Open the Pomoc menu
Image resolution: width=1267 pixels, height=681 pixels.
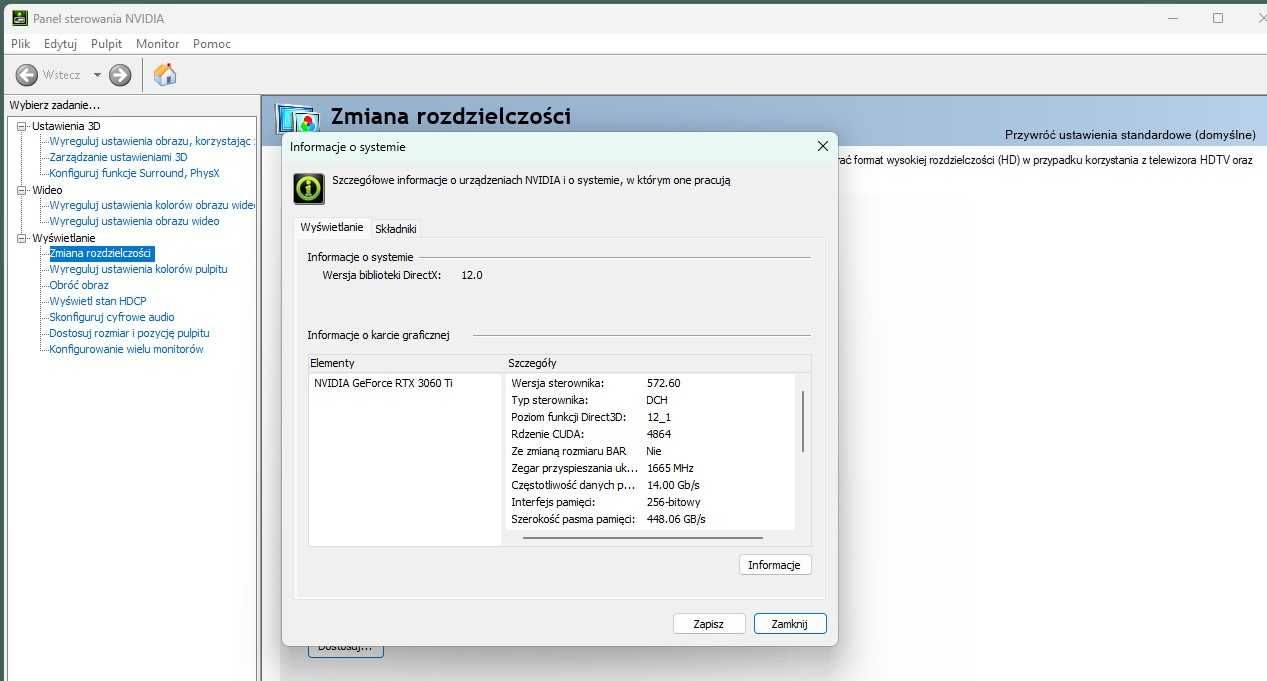click(x=212, y=44)
